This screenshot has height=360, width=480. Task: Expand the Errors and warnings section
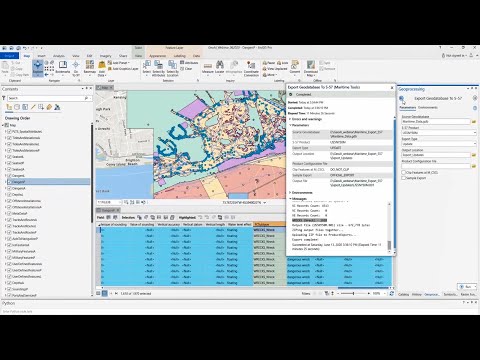(x=290, y=119)
